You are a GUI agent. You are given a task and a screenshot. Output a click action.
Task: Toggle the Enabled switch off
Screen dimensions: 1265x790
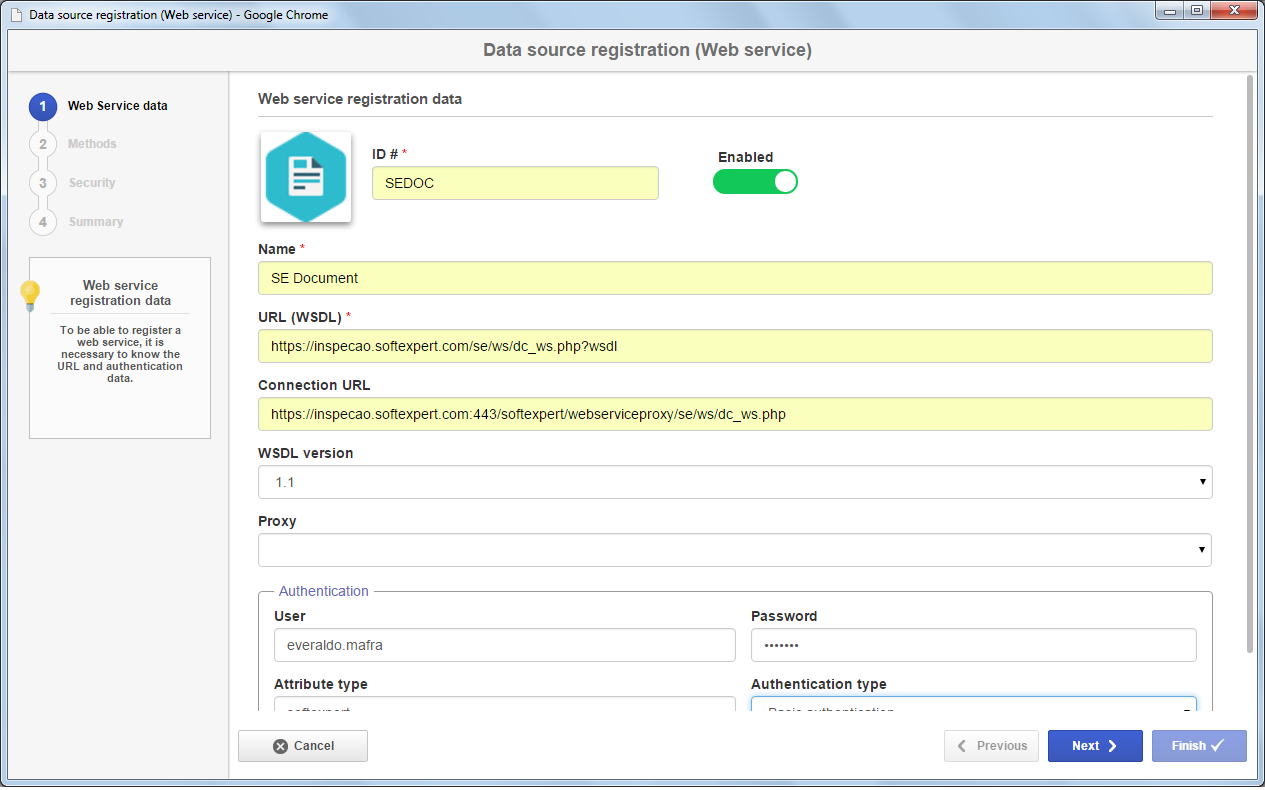pyautogui.click(x=755, y=181)
